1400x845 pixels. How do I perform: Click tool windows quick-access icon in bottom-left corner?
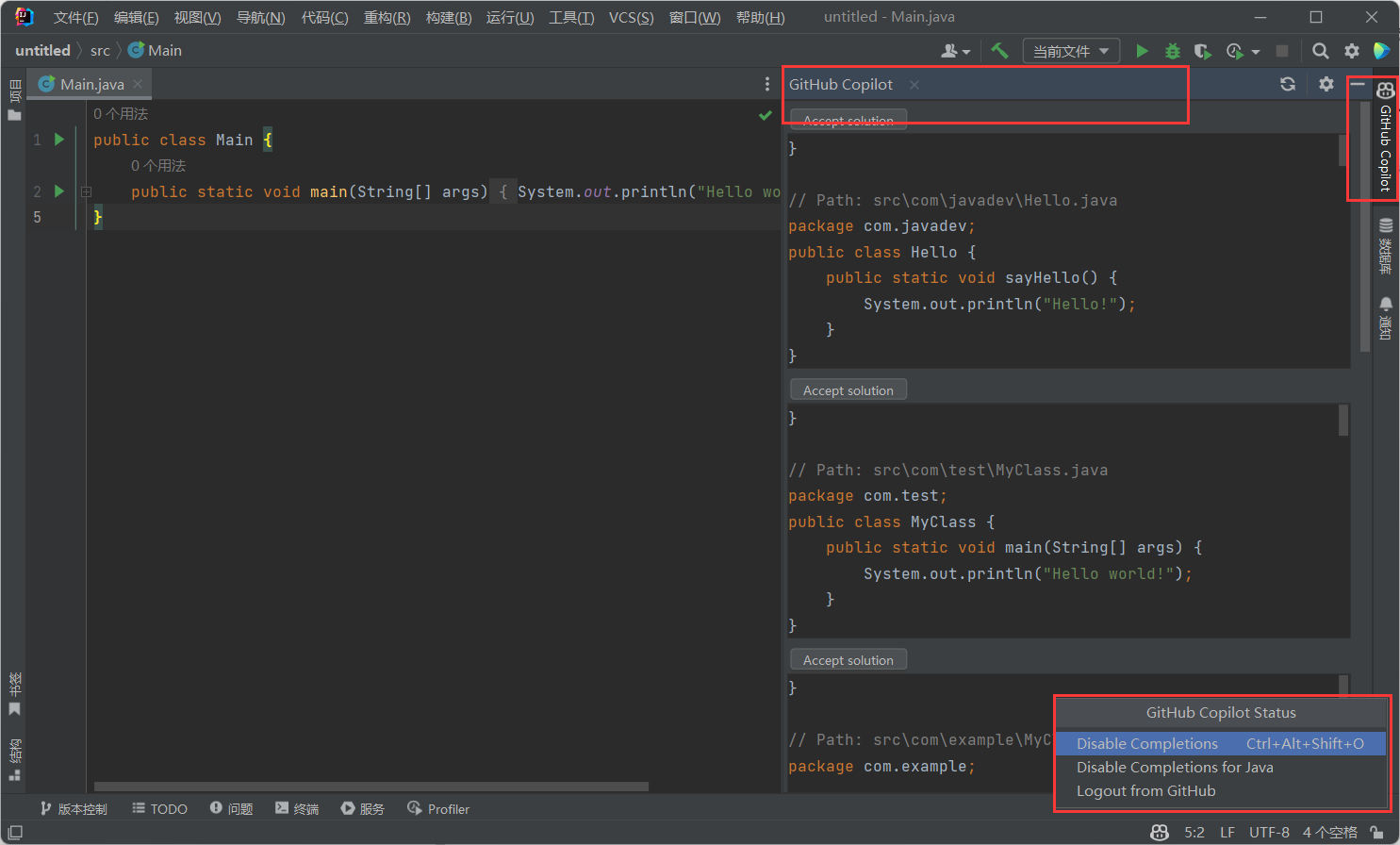pos(15,833)
